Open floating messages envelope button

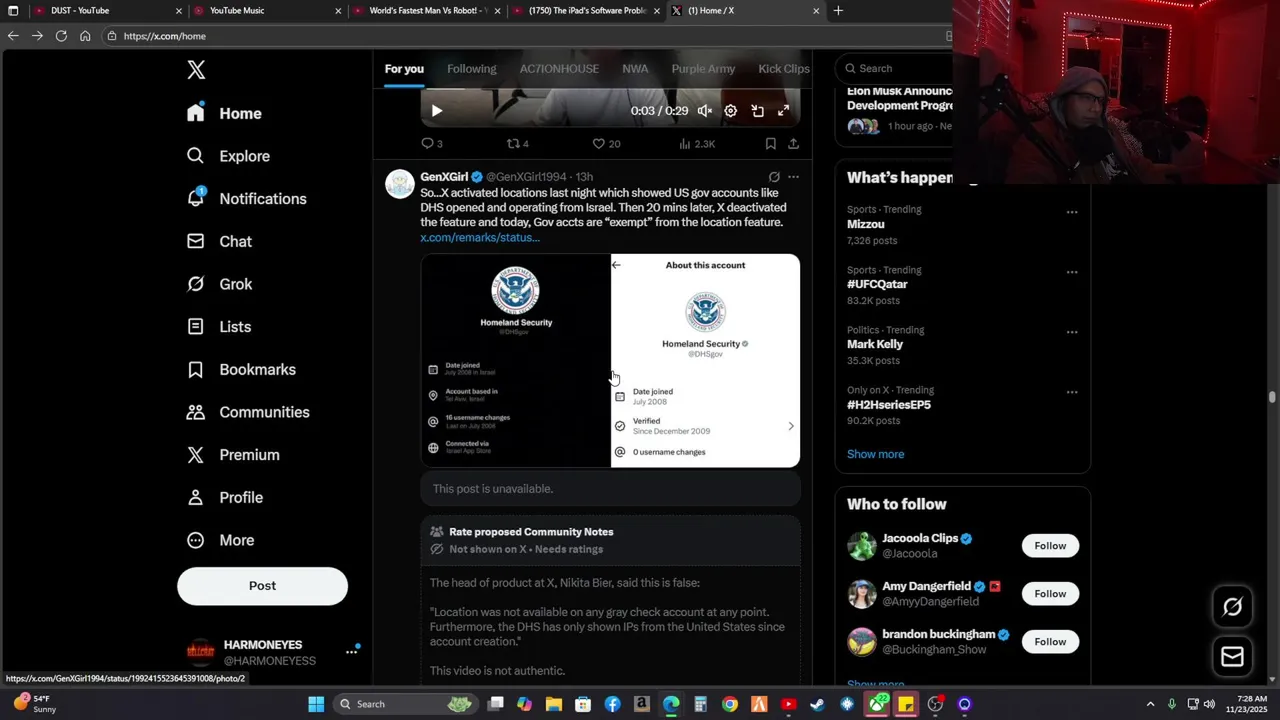pos(1232,657)
